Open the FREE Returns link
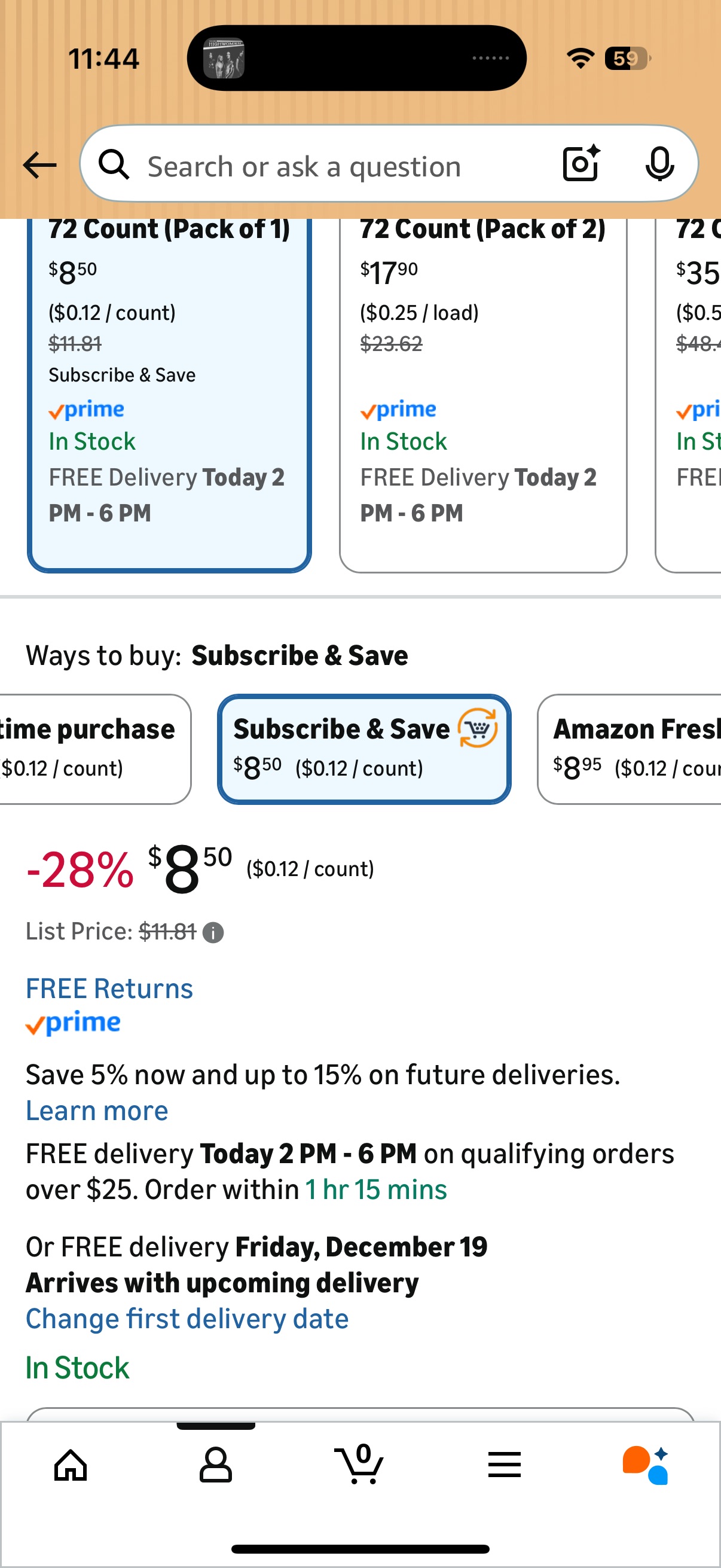This screenshot has width=721, height=1568. [x=109, y=989]
